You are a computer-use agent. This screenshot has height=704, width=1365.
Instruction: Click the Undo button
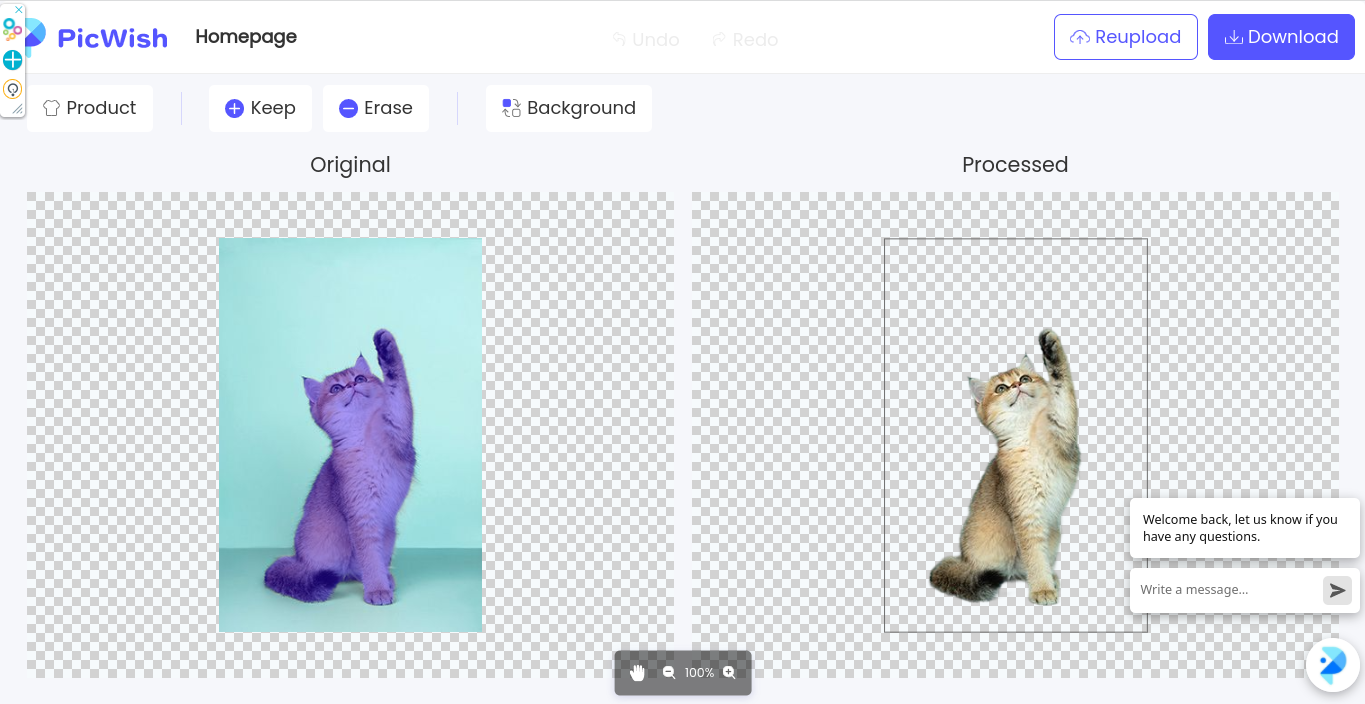(x=646, y=40)
